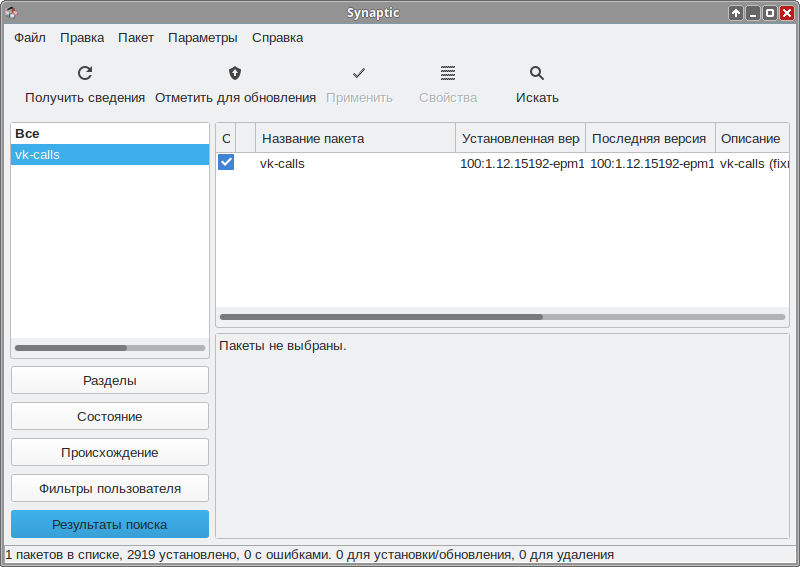This screenshot has height=567, width=800.
Task: Select vk-calls in the left search list
Action: [x=110, y=155]
